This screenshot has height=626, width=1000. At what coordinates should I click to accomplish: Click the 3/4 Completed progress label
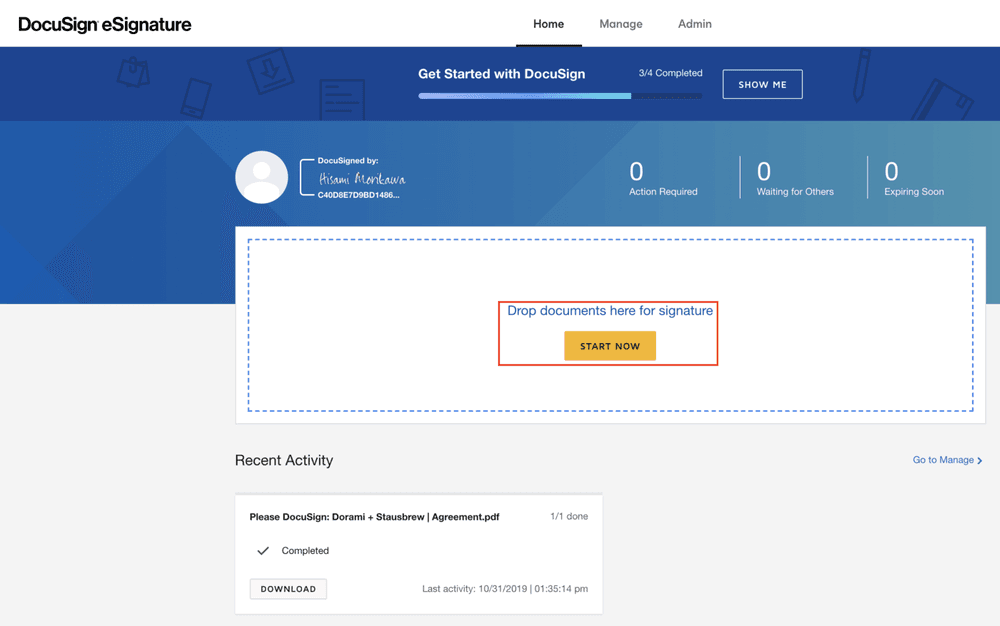tap(670, 73)
